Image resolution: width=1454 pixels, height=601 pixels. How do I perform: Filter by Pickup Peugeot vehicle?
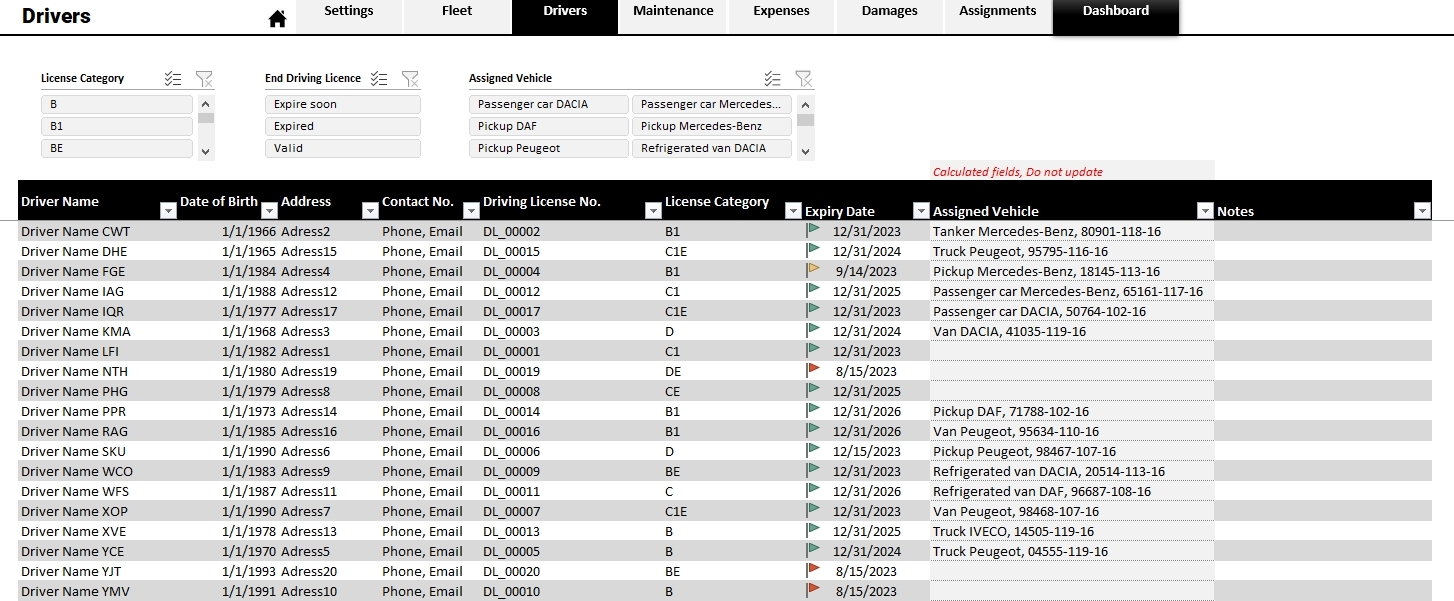click(x=549, y=148)
